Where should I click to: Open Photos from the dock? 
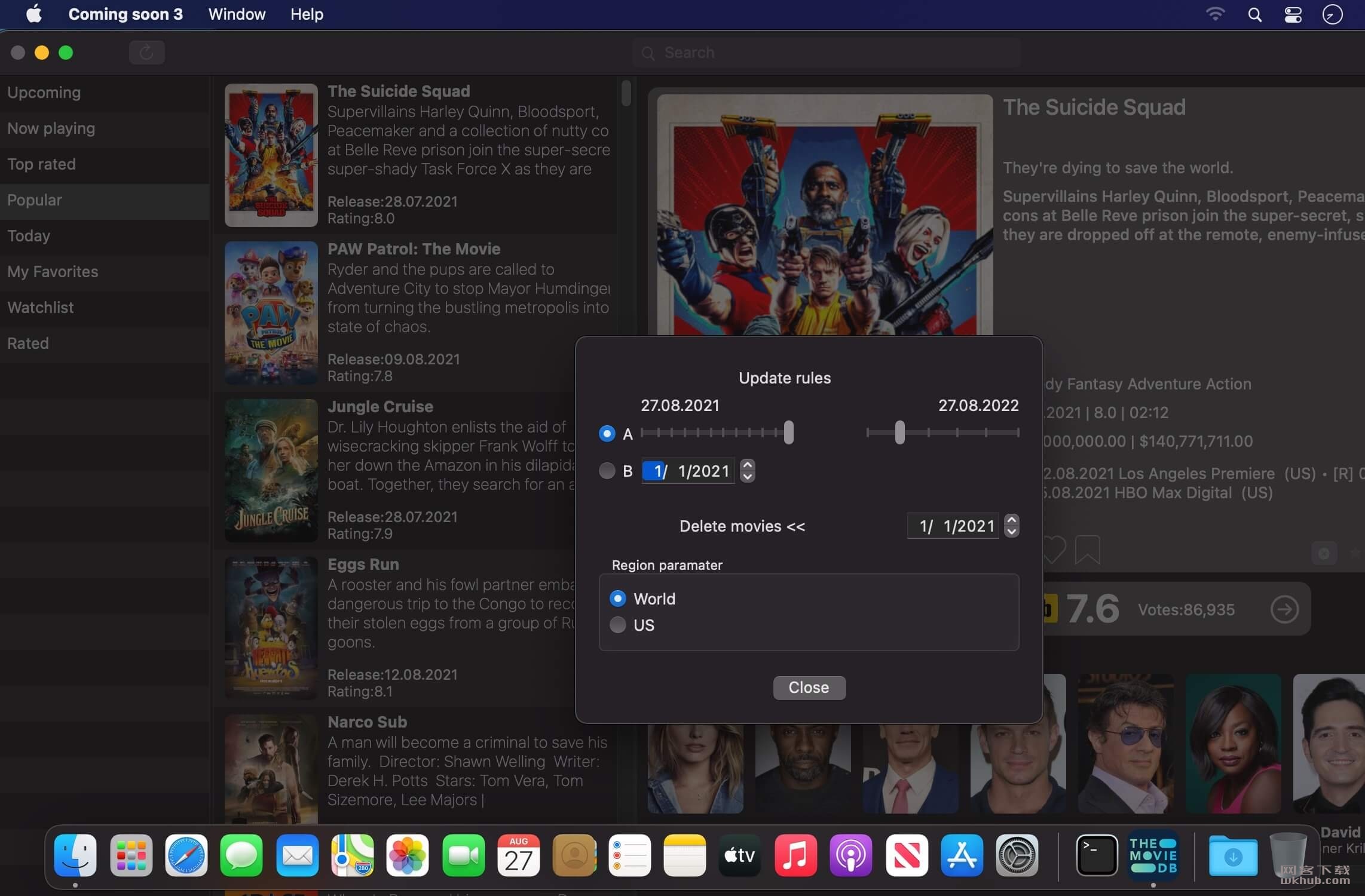click(408, 855)
